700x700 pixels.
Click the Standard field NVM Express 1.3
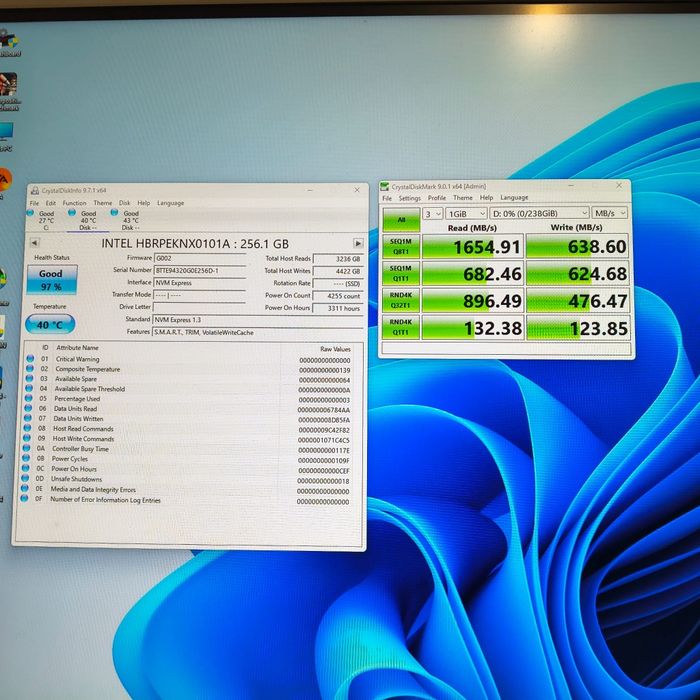click(x=258, y=320)
